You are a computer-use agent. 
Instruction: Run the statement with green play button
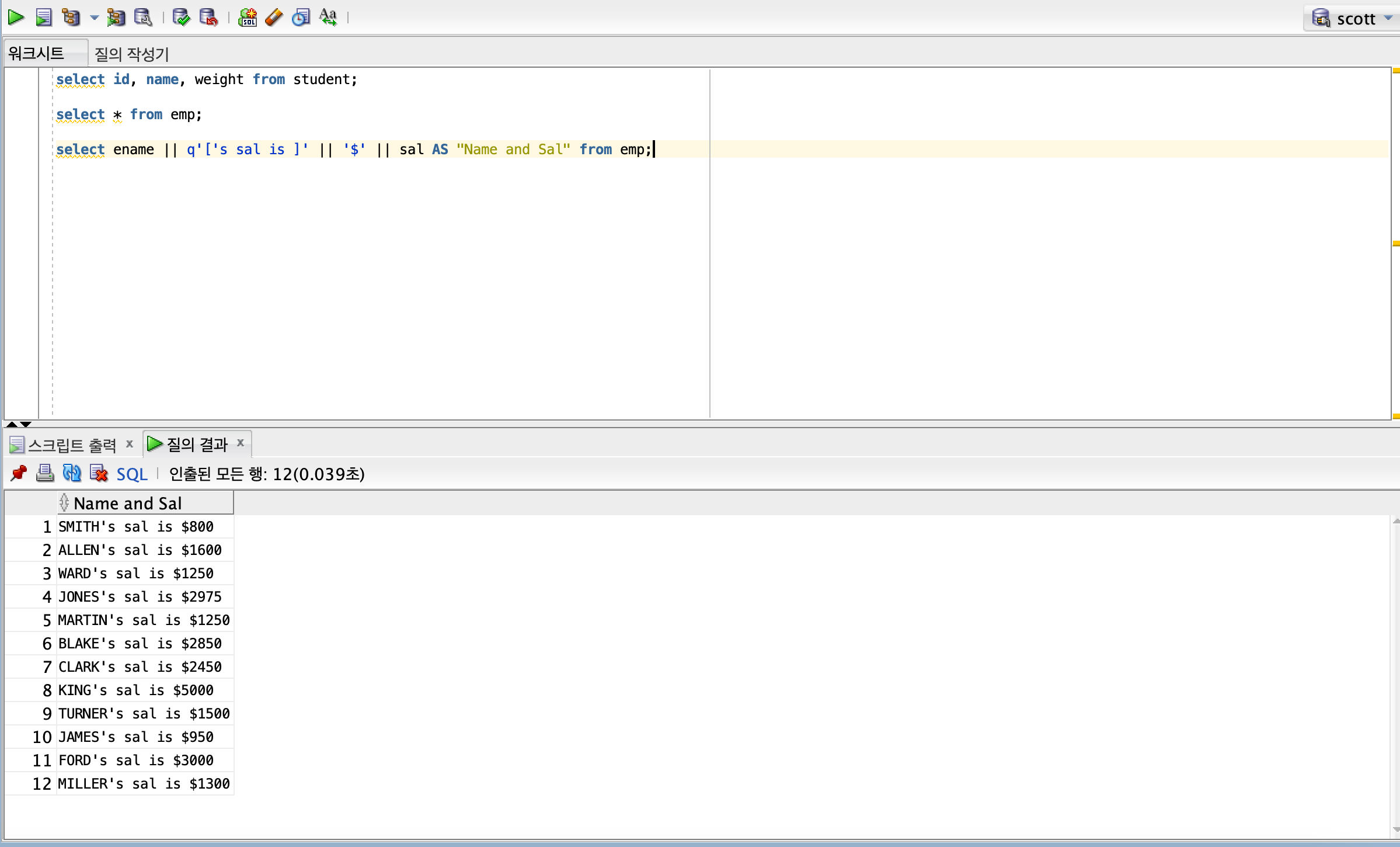click(x=16, y=18)
